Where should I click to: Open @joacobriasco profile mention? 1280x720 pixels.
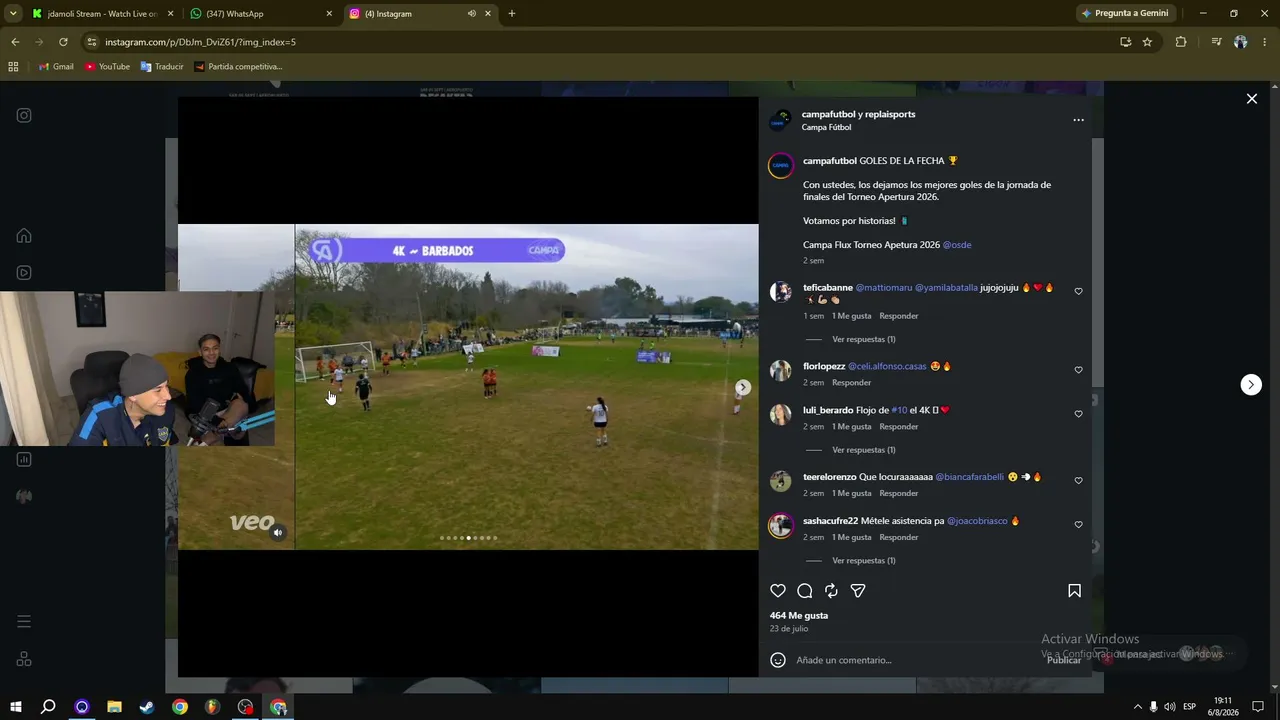point(977,521)
